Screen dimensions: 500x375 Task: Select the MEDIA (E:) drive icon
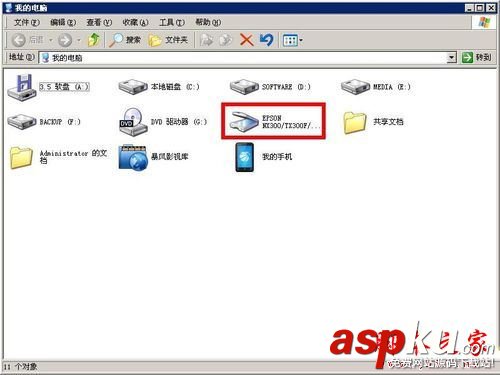[355, 87]
